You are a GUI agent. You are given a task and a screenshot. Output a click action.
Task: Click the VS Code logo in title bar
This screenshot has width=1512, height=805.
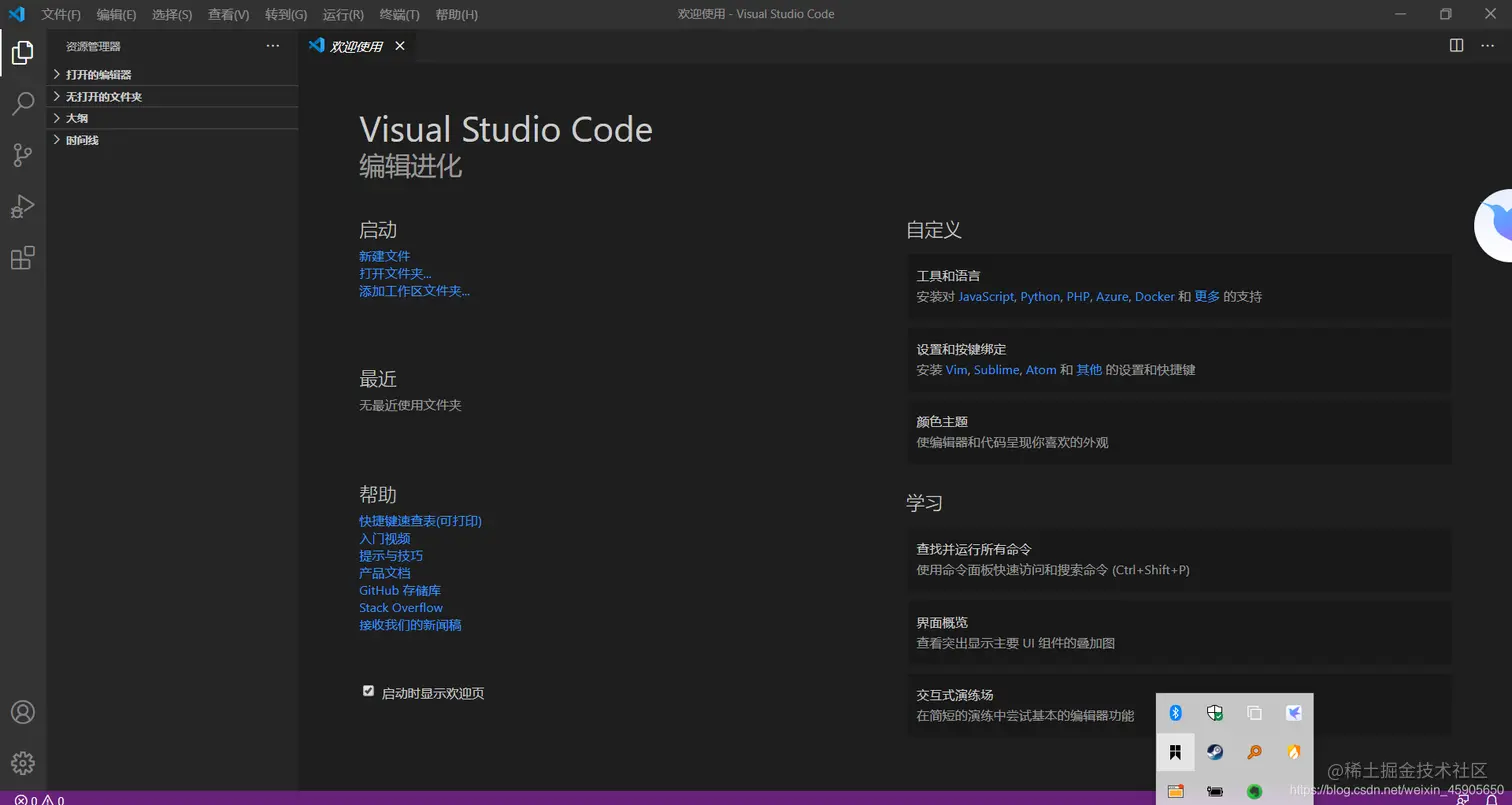click(x=17, y=14)
